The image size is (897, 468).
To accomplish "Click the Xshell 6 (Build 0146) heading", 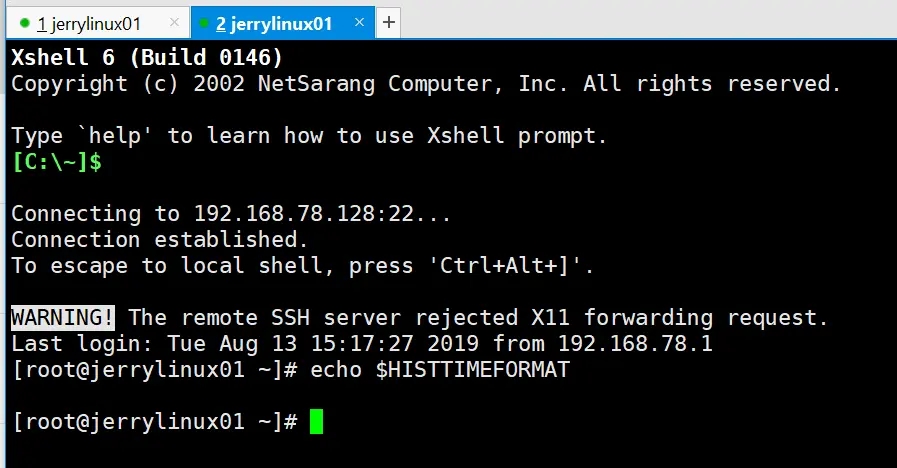I will pos(147,57).
